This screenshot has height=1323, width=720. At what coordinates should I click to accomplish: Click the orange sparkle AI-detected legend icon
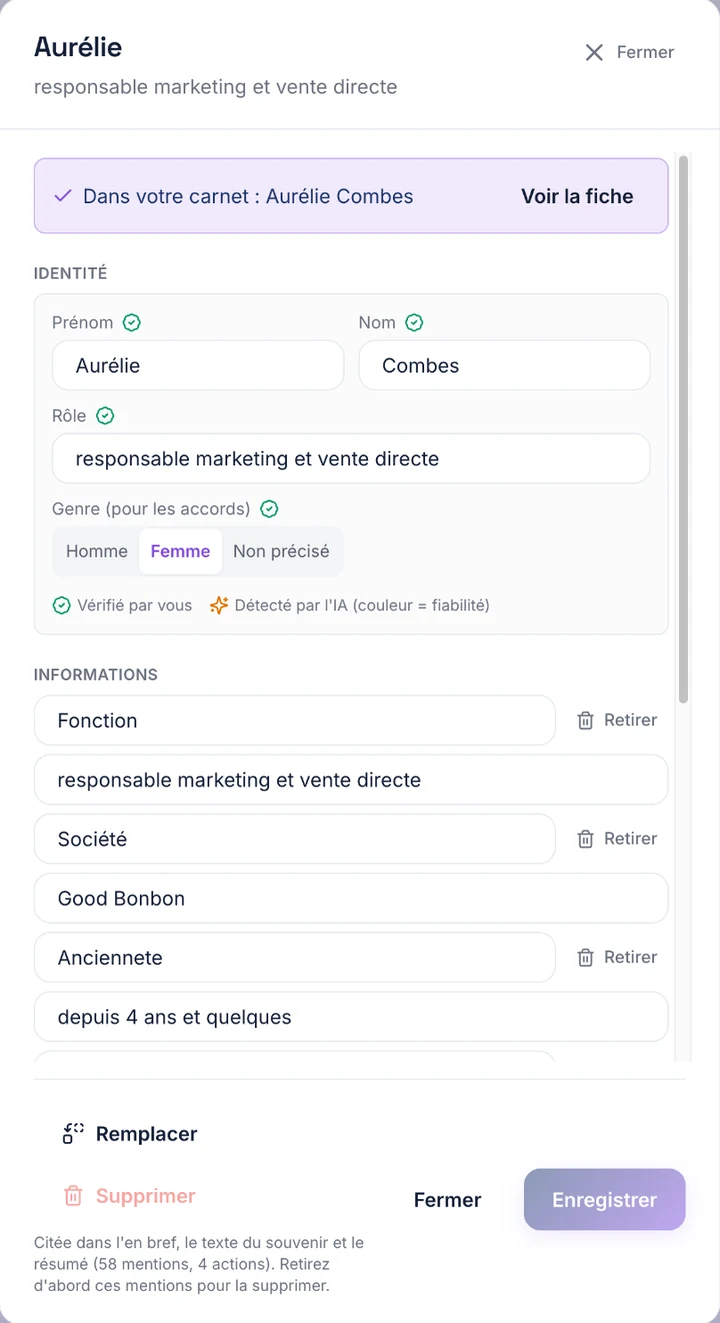pos(219,605)
